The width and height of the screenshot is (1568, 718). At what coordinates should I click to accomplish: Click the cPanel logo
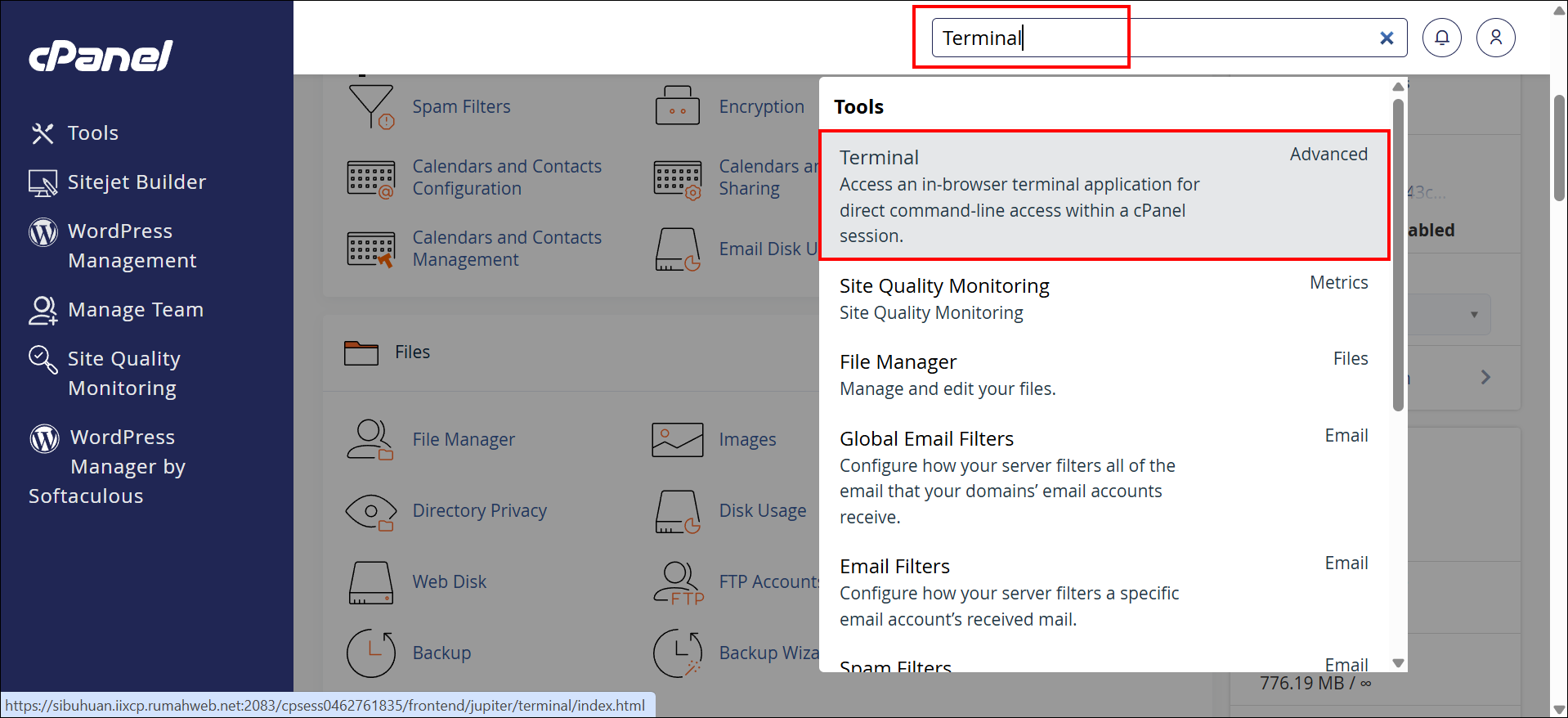(101, 56)
